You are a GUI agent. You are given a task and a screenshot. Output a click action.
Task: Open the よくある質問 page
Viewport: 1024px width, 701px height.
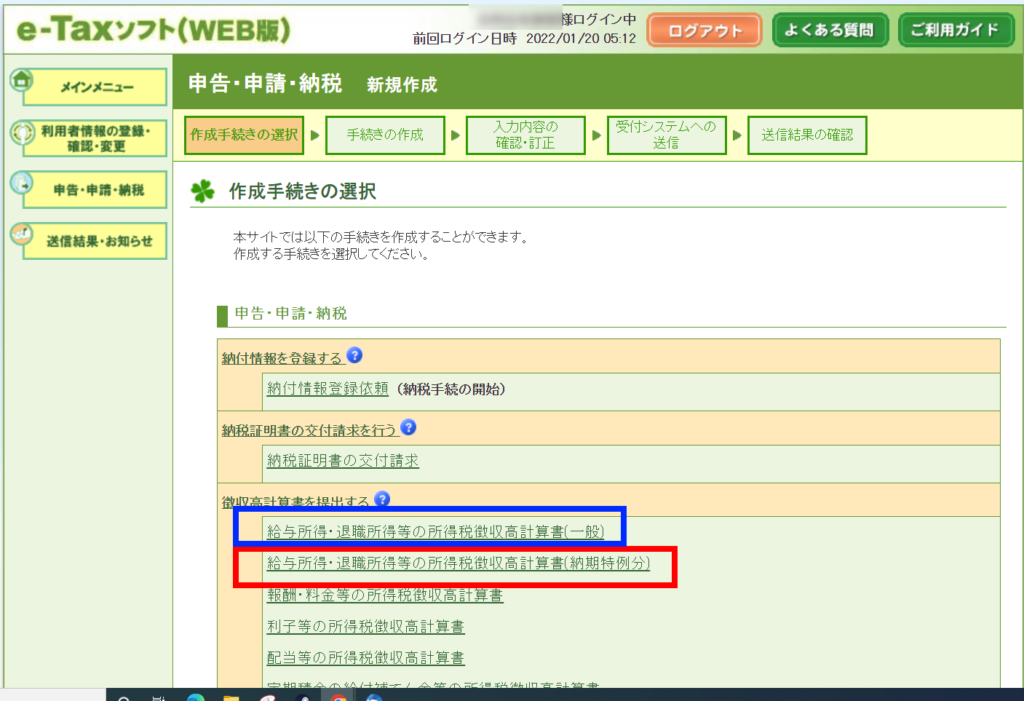tap(829, 30)
